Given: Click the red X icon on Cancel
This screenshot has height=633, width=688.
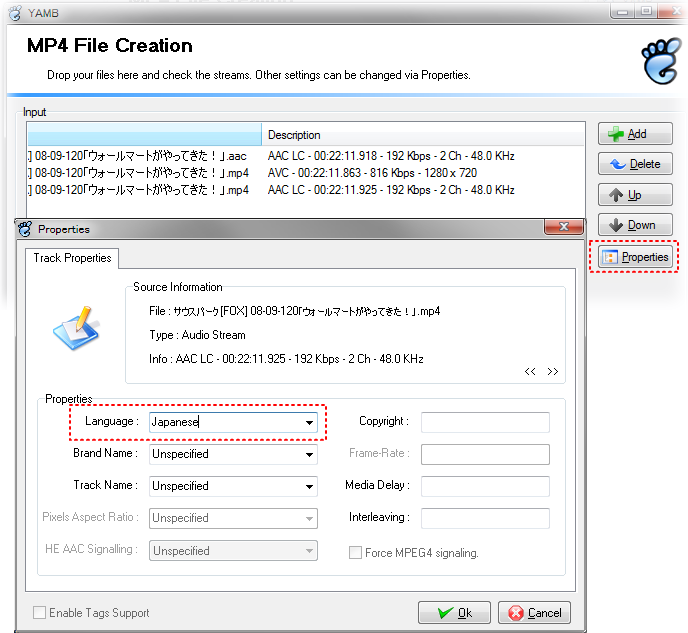Looking at the screenshot, I should [x=516, y=613].
